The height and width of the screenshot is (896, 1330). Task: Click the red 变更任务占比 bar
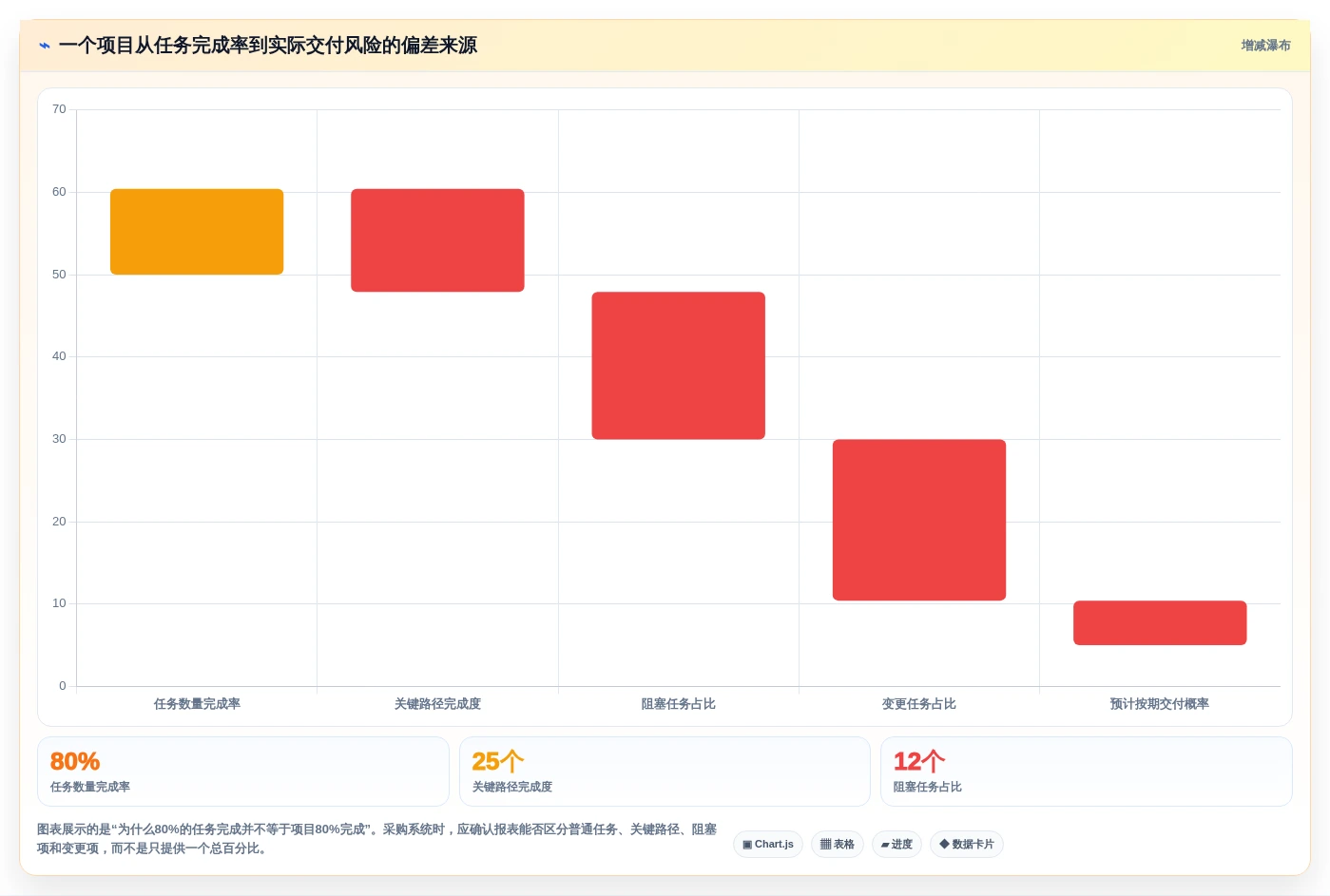(x=919, y=520)
